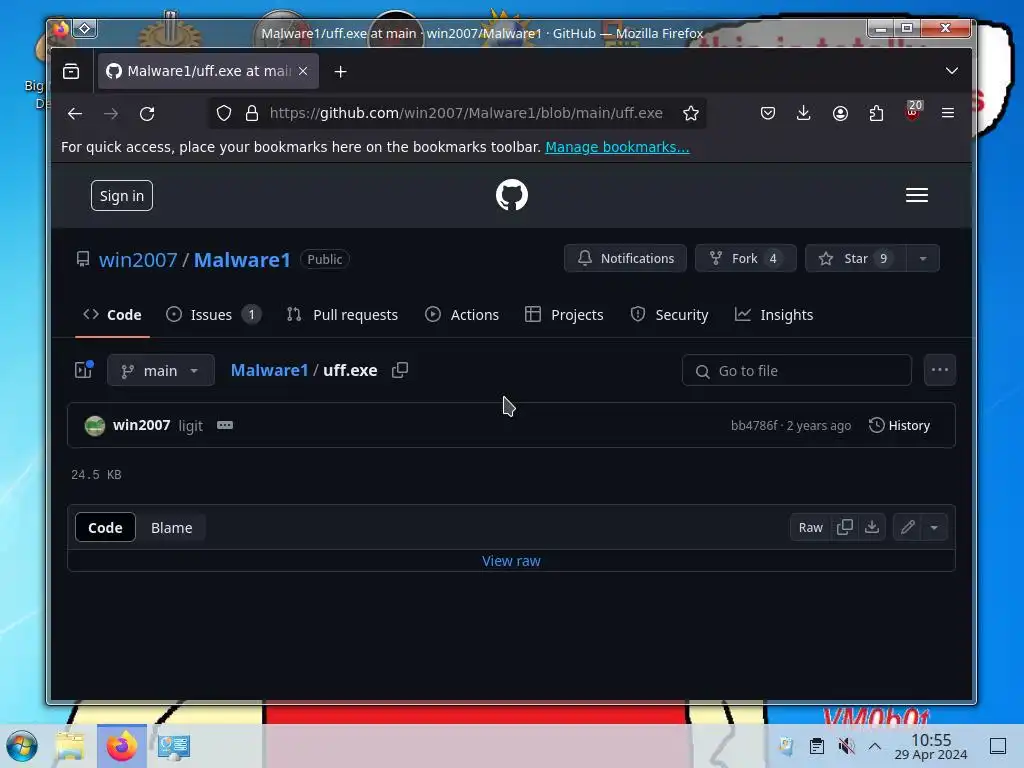The image size is (1024, 768).
Task: Open the Security tab
Action: [669, 315]
